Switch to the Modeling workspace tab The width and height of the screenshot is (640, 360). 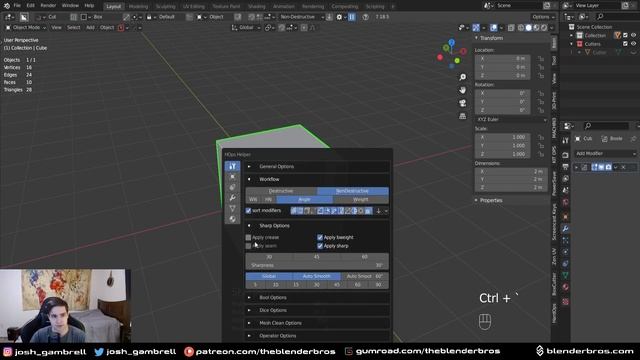138,7
